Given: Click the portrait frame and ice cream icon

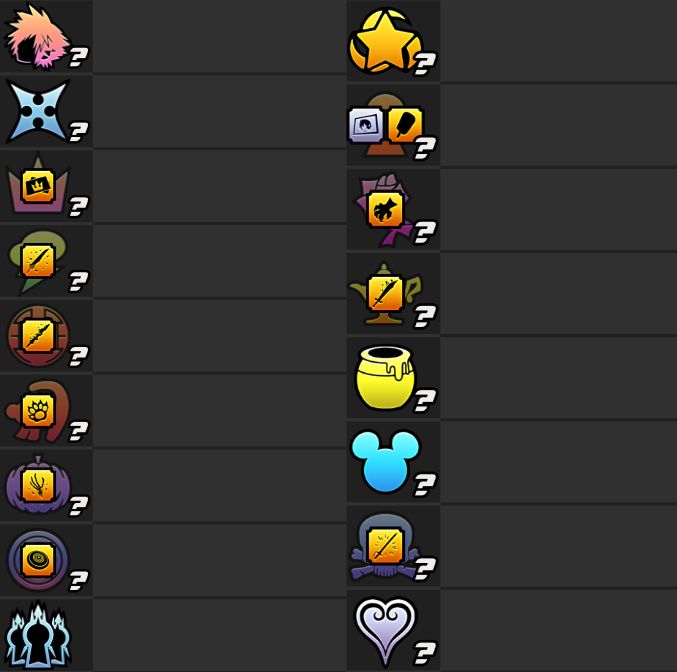Looking at the screenshot, I should coord(386,125).
